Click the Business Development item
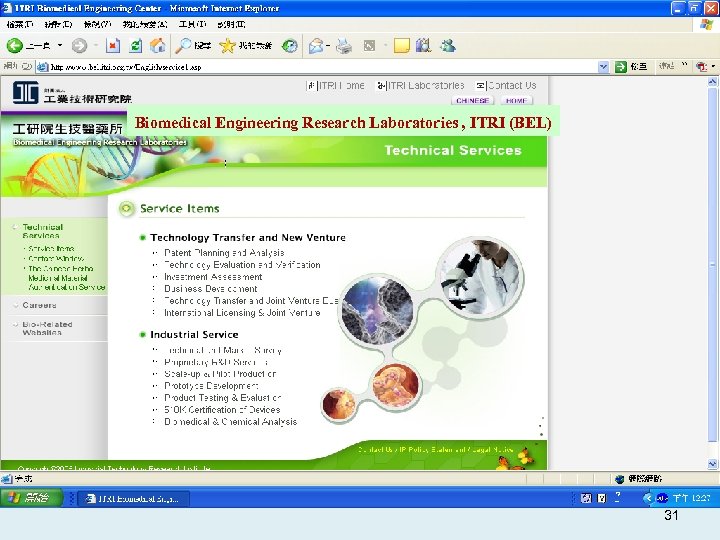Image resolution: width=720 pixels, height=540 pixels. (211, 289)
